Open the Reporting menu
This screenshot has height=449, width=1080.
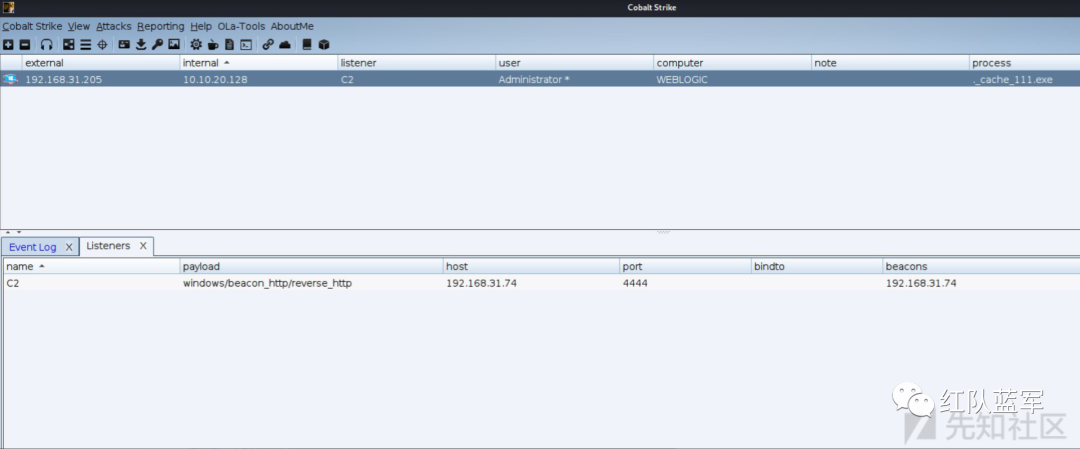click(x=160, y=26)
